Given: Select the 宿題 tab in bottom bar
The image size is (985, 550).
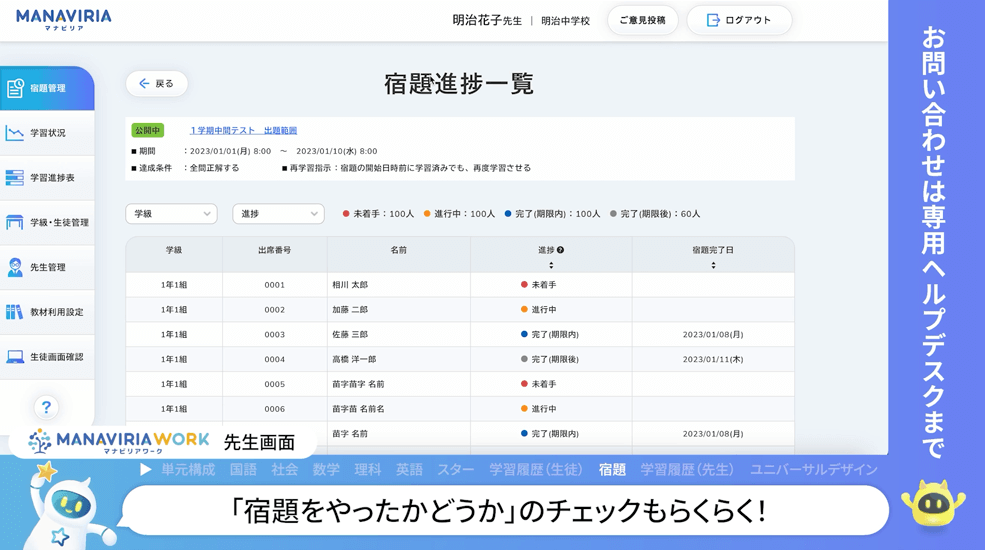Looking at the screenshot, I should (612, 470).
